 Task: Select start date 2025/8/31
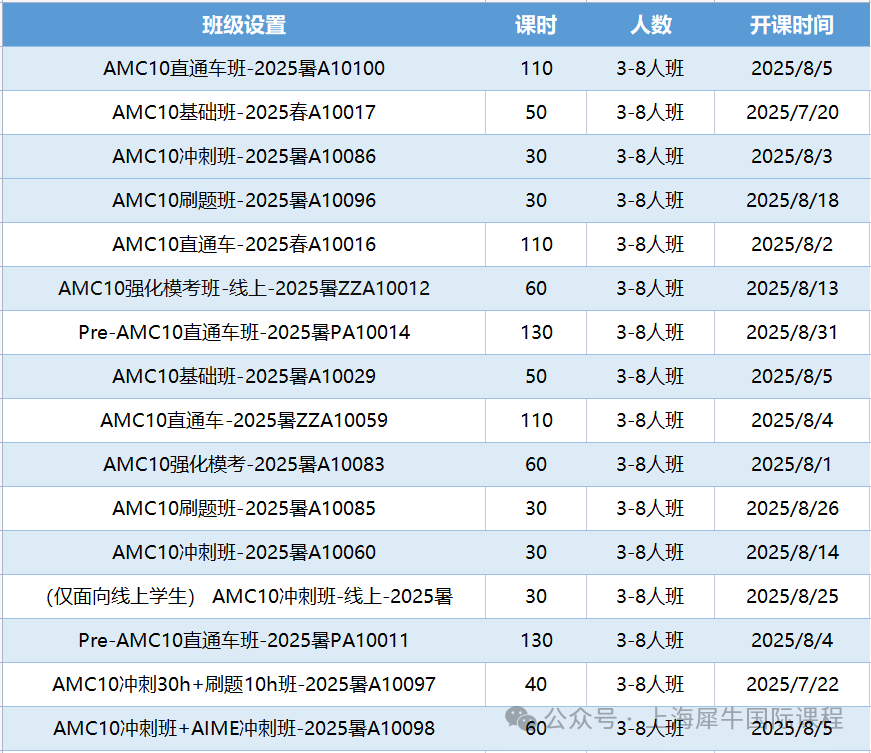[792, 332]
